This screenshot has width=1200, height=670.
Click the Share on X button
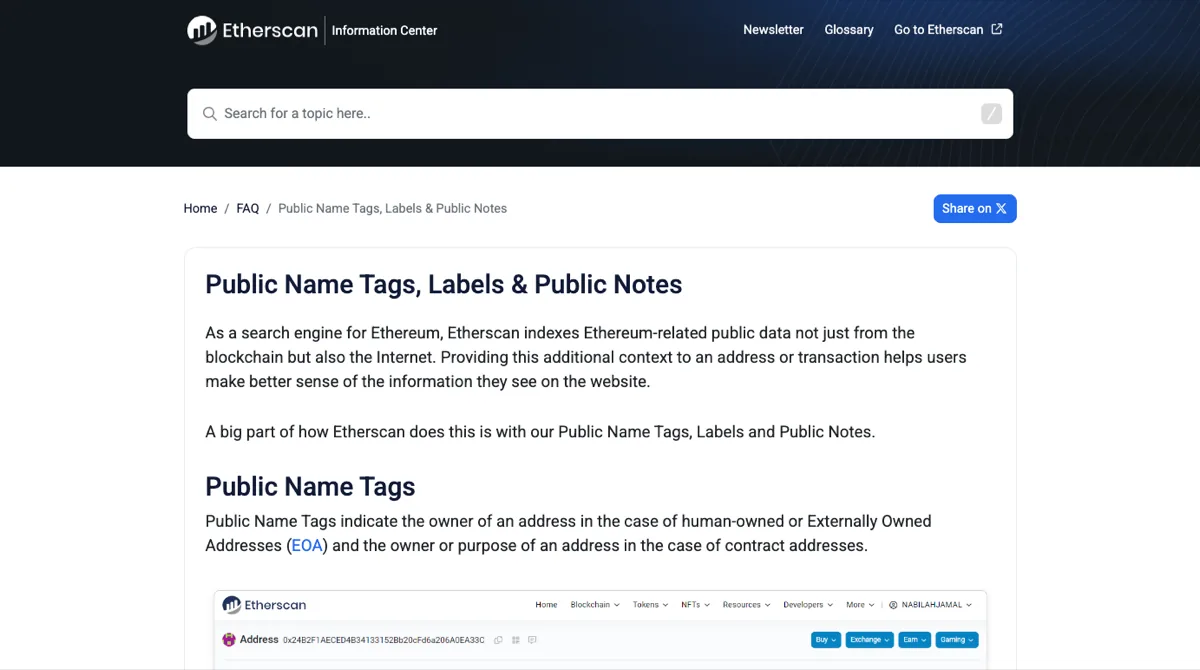click(975, 208)
